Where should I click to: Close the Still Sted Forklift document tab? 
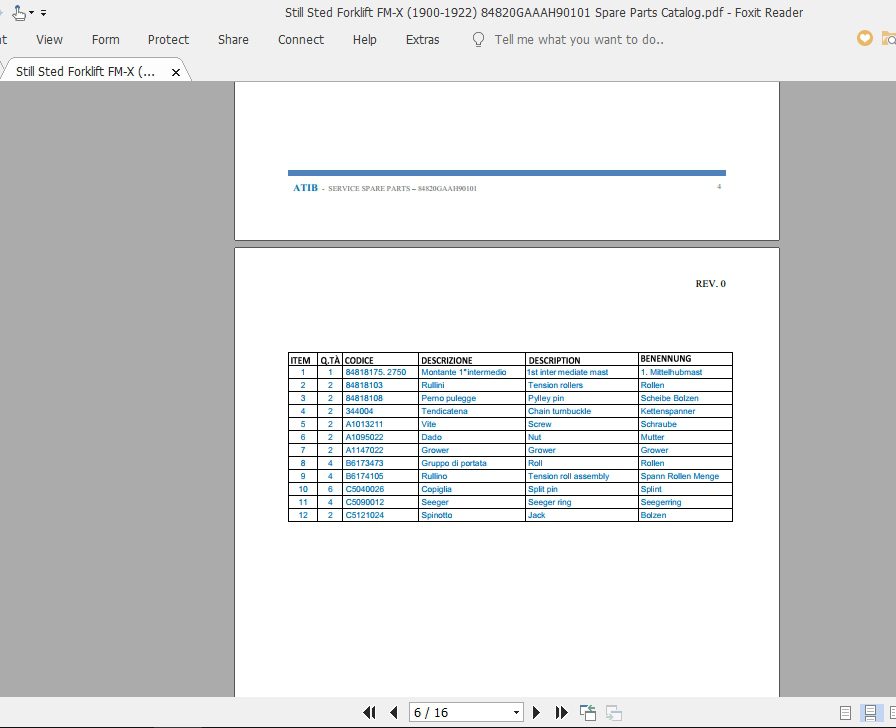tap(176, 72)
